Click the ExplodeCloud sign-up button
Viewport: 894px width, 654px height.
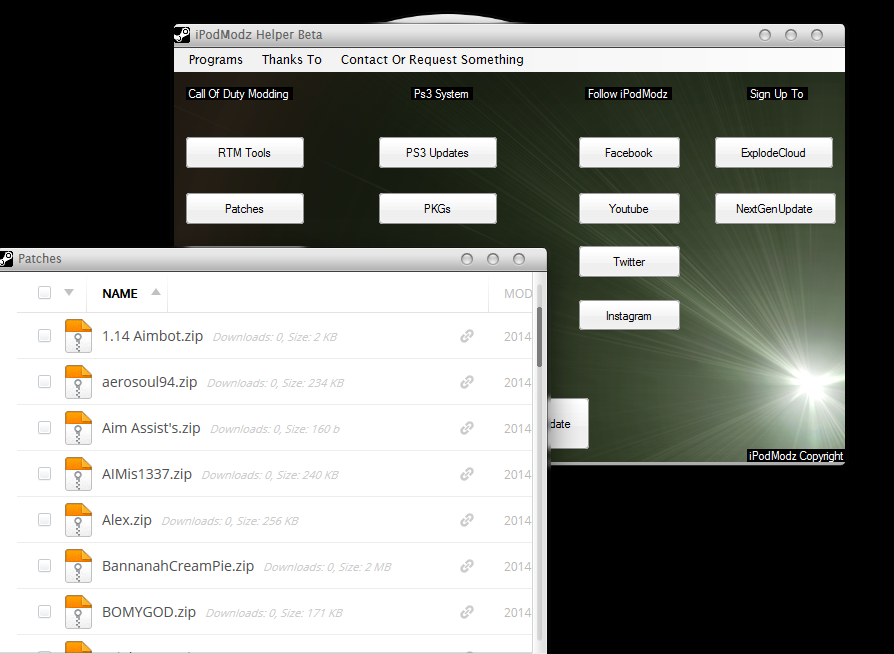point(774,153)
